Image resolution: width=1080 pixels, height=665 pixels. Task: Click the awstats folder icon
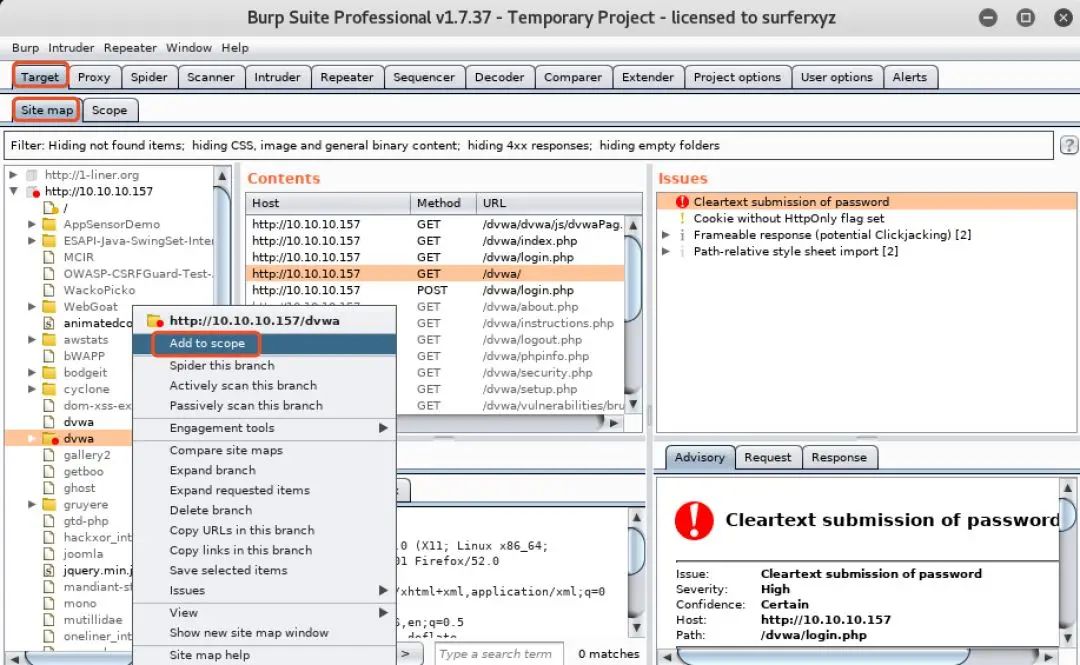tap(49, 340)
